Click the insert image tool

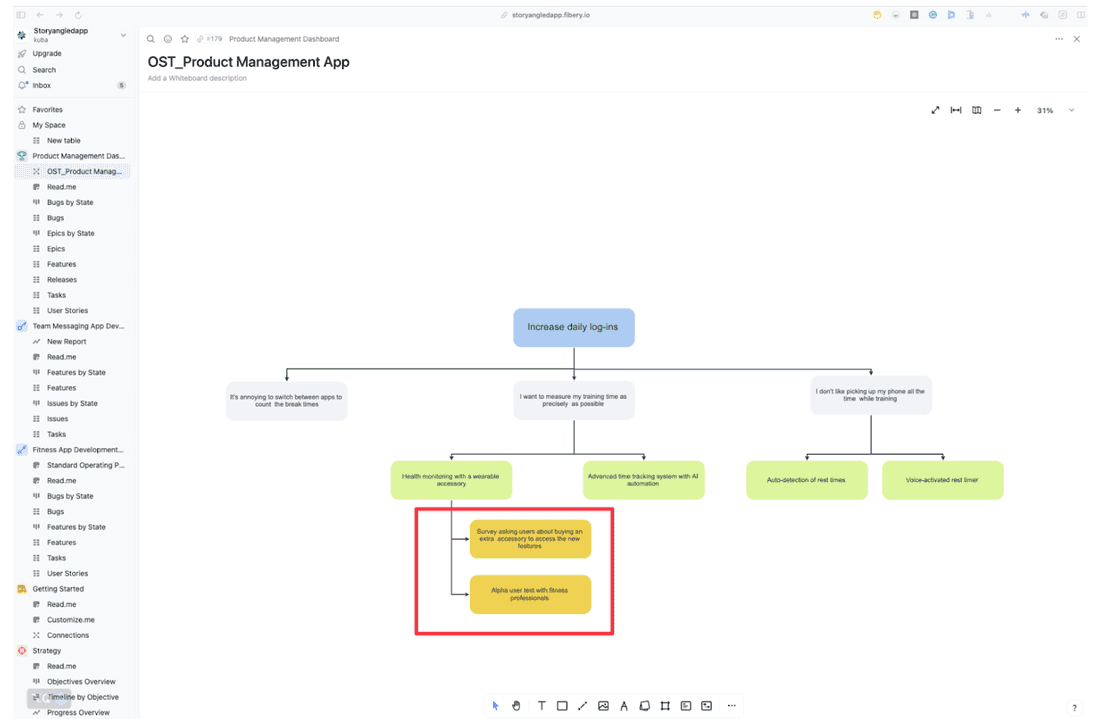[603, 706]
